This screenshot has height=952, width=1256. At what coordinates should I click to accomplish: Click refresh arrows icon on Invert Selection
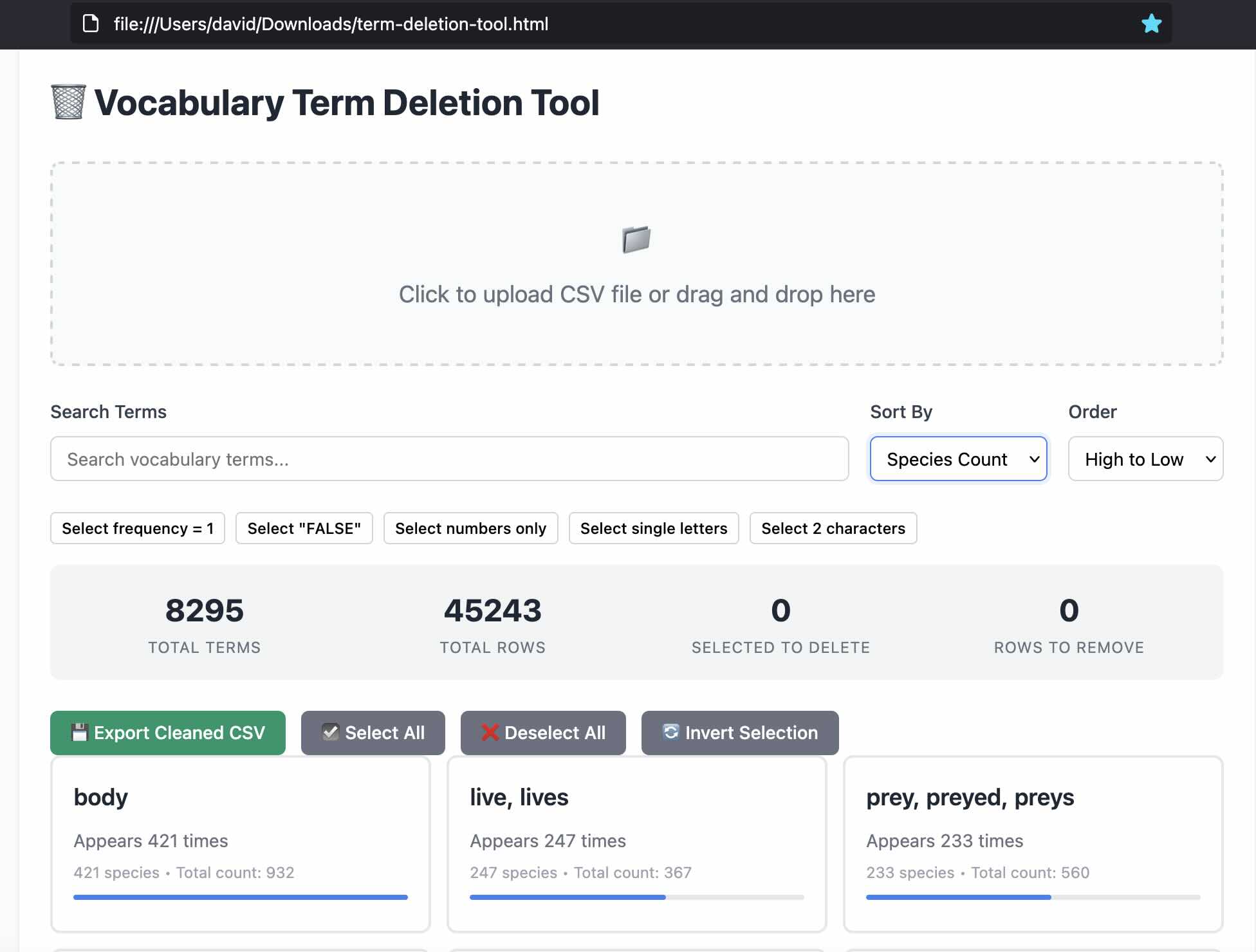tap(670, 732)
